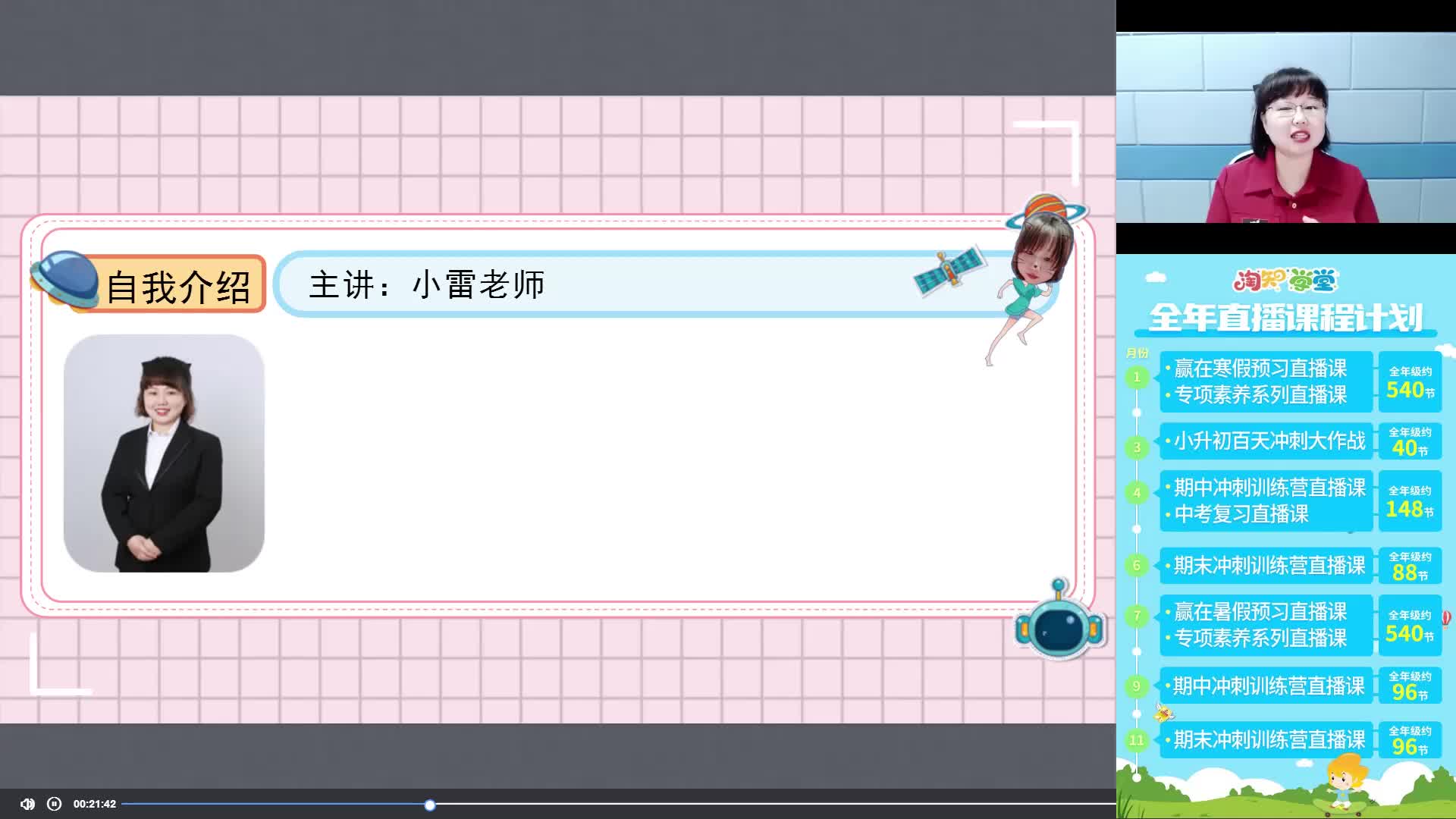Click 赢在寒假预习直播课 course entry
Screen dimensions: 1456x819
click(1260, 369)
